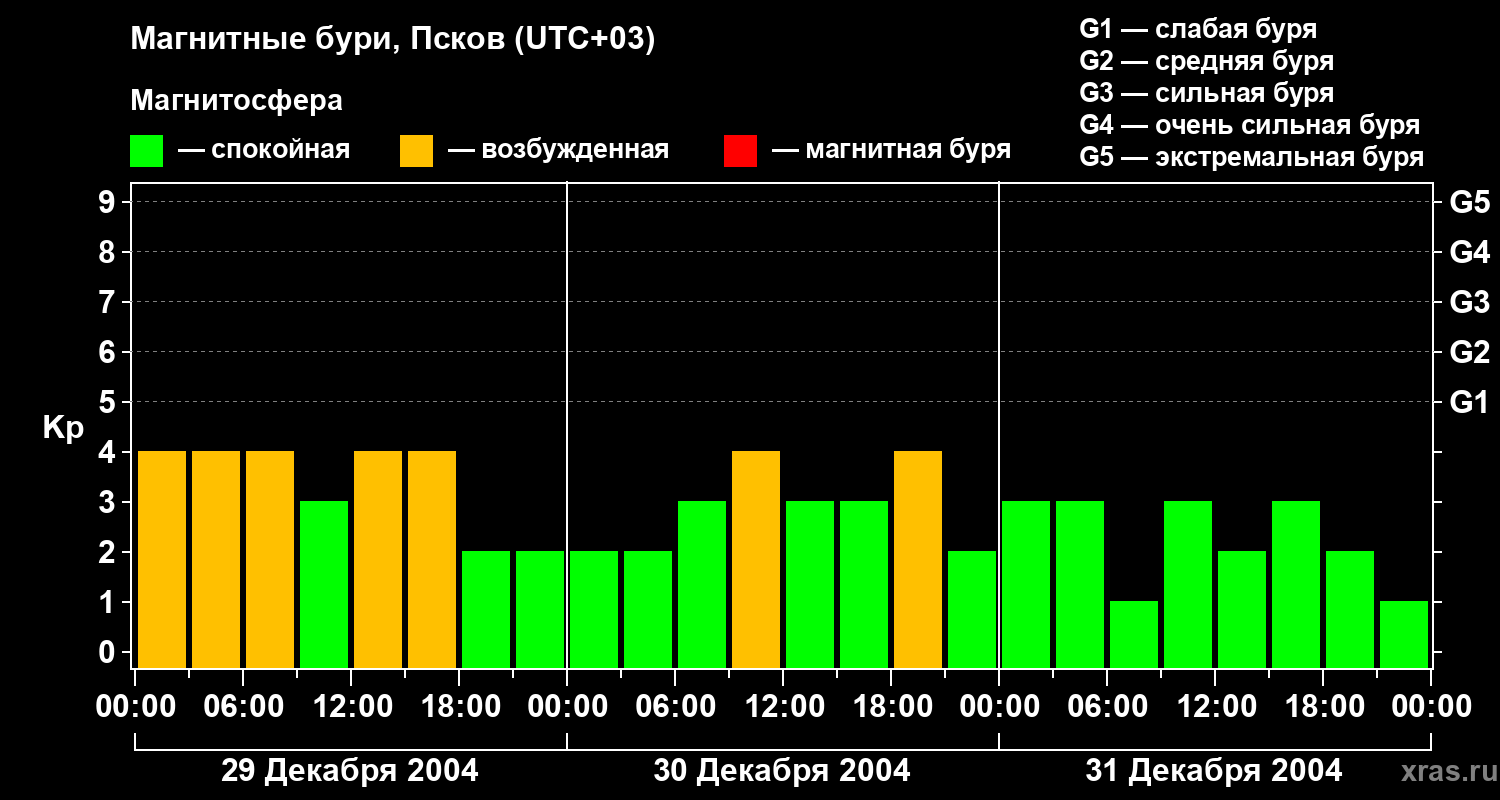The height and width of the screenshot is (800, 1500).
Task: Click the 06:00–09:00 Kp 1 bar on 31 December
Action: tap(1134, 634)
